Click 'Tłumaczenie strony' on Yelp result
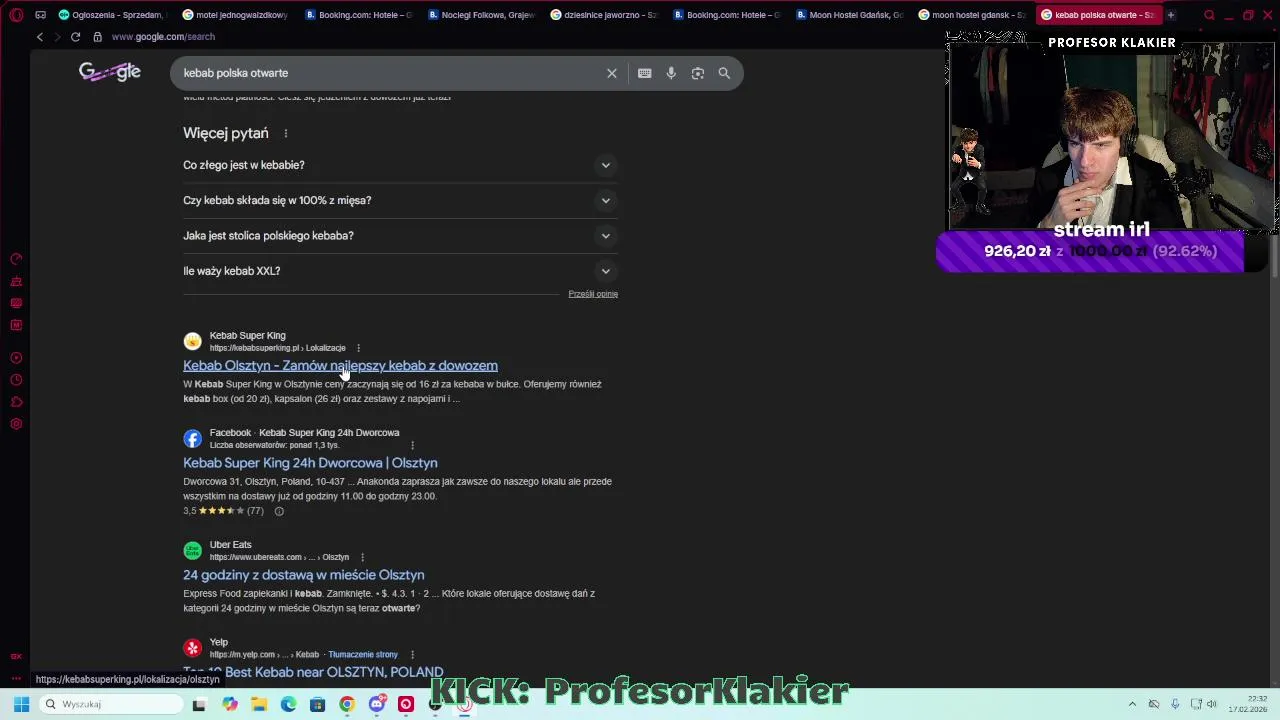 [363, 654]
